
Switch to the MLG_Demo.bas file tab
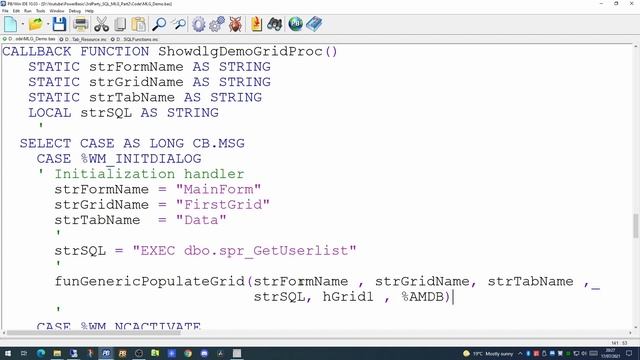click(29, 39)
